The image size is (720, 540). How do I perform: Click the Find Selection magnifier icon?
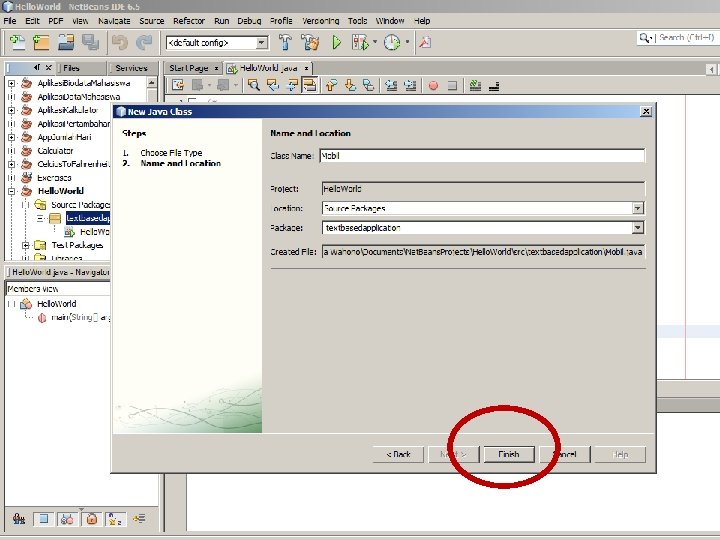coord(253,85)
